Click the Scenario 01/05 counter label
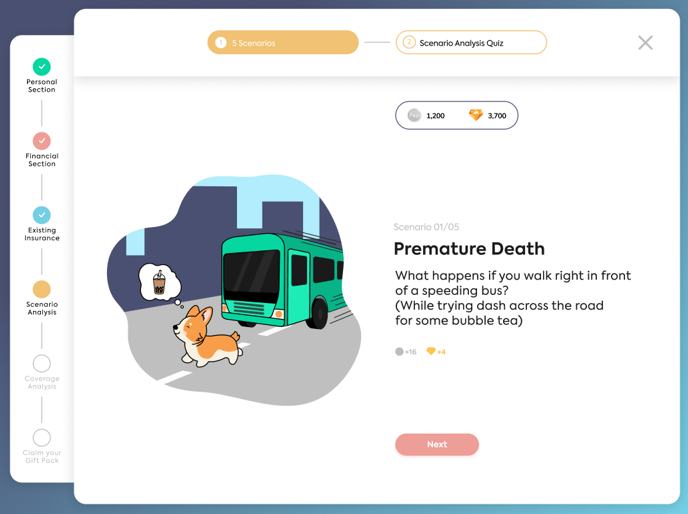The image size is (688, 514). (x=426, y=227)
